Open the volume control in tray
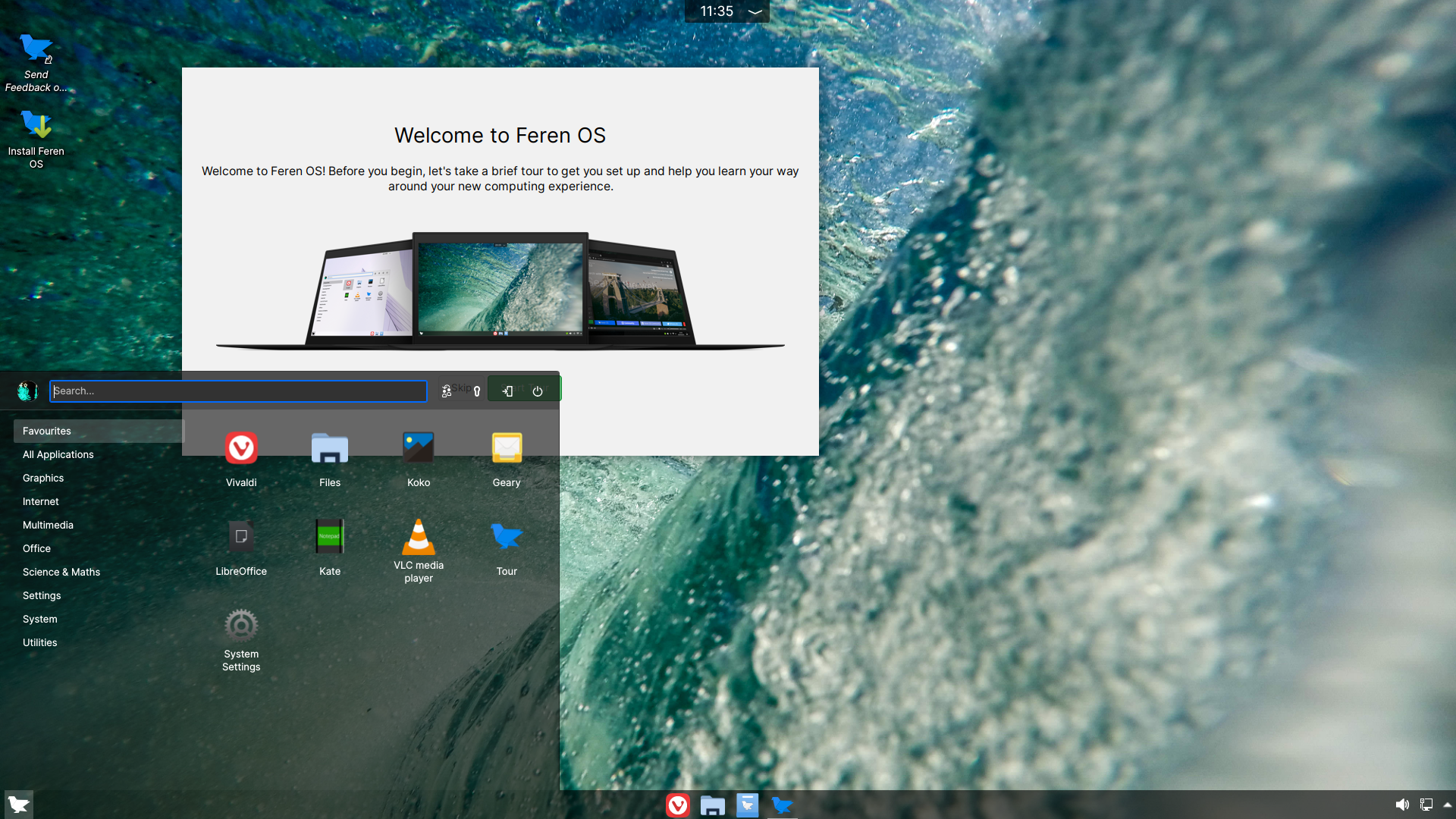This screenshot has height=819, width=1456. (1402, 805)
